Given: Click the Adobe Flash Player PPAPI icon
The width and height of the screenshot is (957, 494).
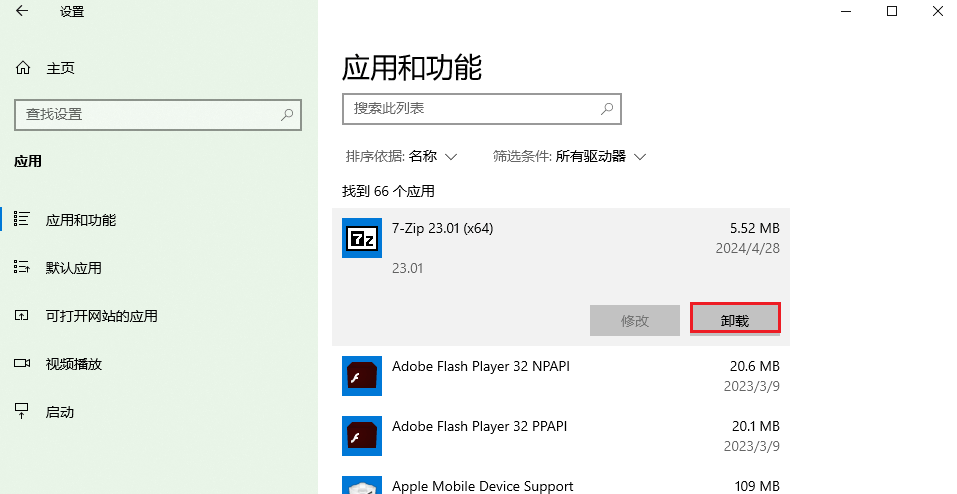Looking at the screenshot, I should pyautogui.click(x=362, y=436).
